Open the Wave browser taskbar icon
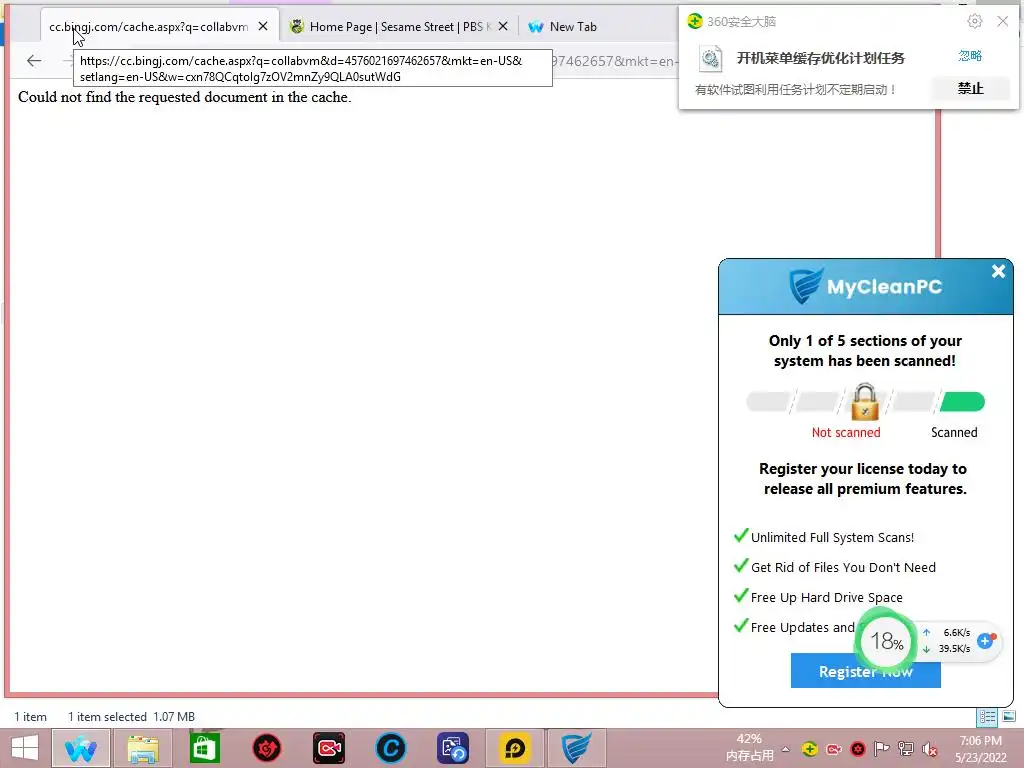The width and height of the screenshot is (1024, 768). click(x=81, y=748)
